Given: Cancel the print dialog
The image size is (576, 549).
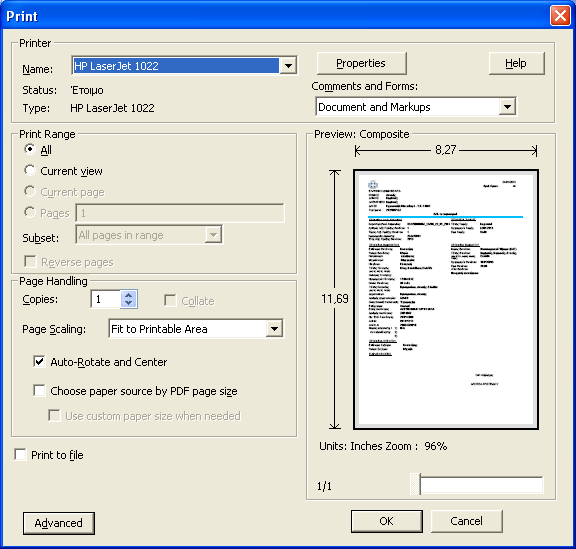Looking at the screenshot, I should 467,521.
